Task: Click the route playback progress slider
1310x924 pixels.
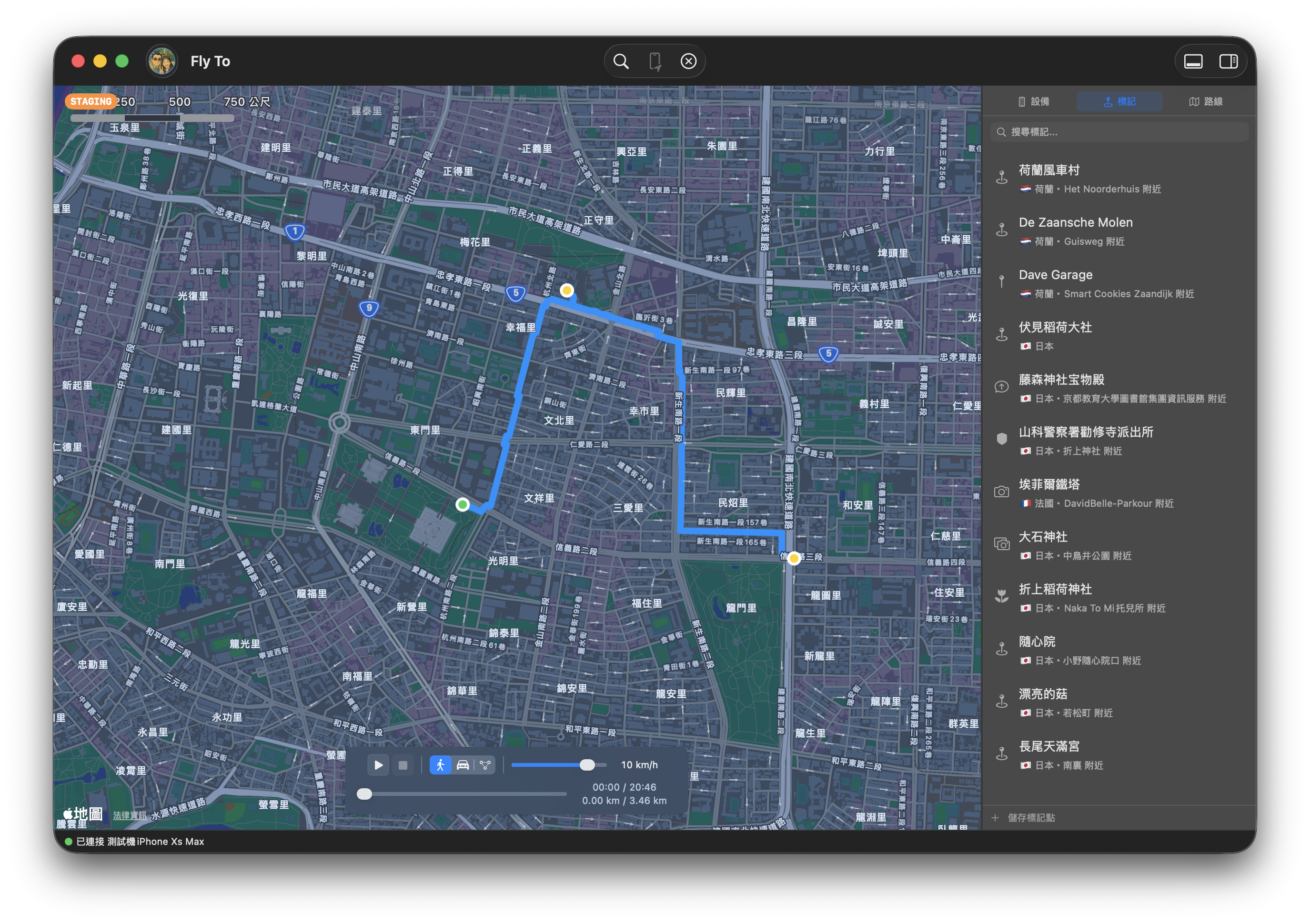Action: click(461, 793)
